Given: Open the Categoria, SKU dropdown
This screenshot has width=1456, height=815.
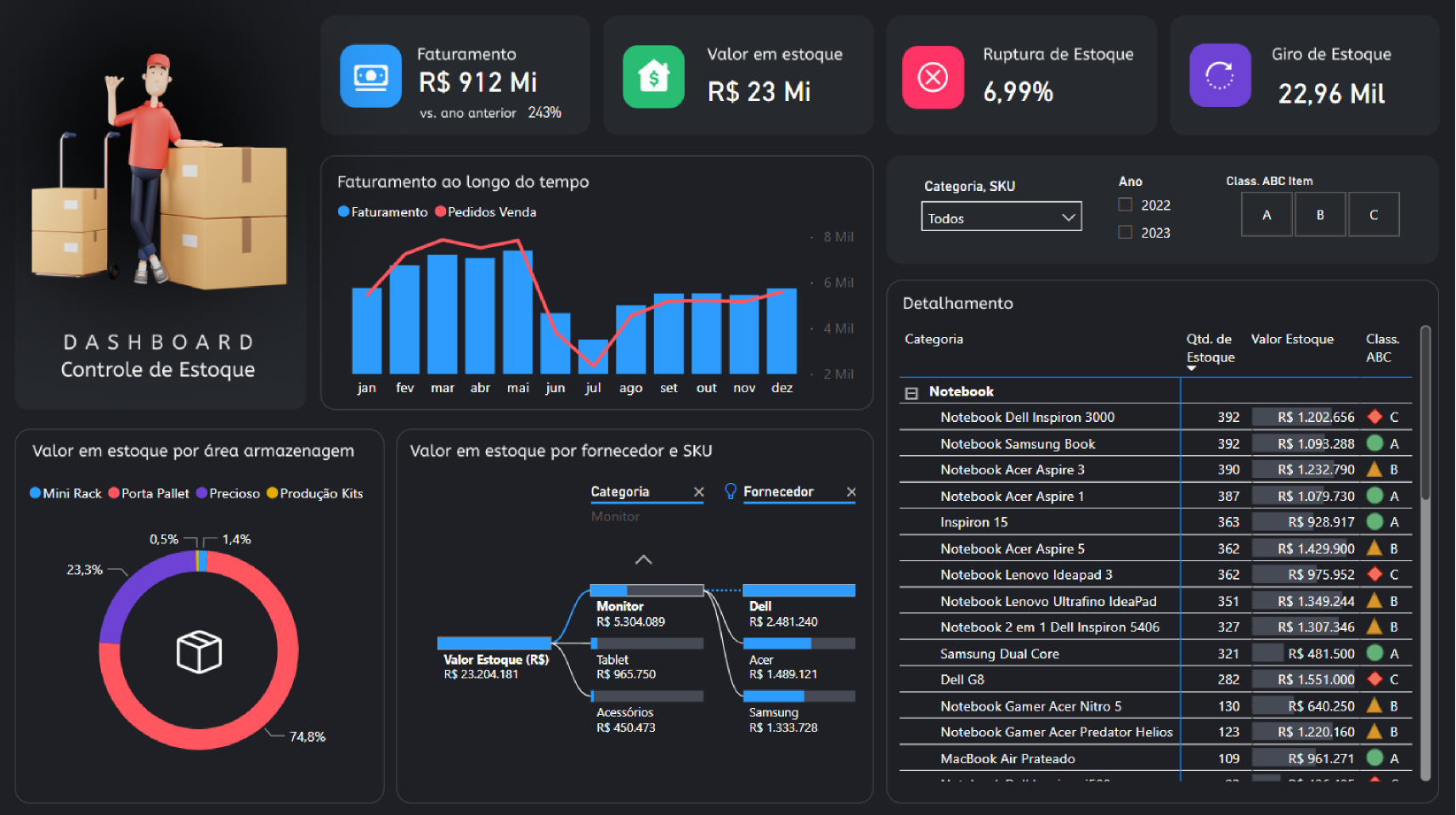Looking at the screenshot, I should (1001, 217).
